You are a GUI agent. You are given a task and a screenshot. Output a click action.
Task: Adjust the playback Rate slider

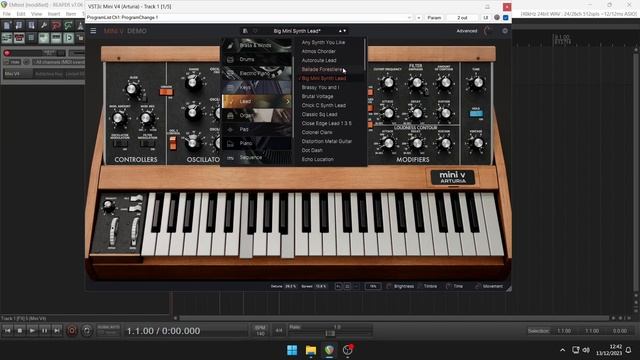[330, 333]
